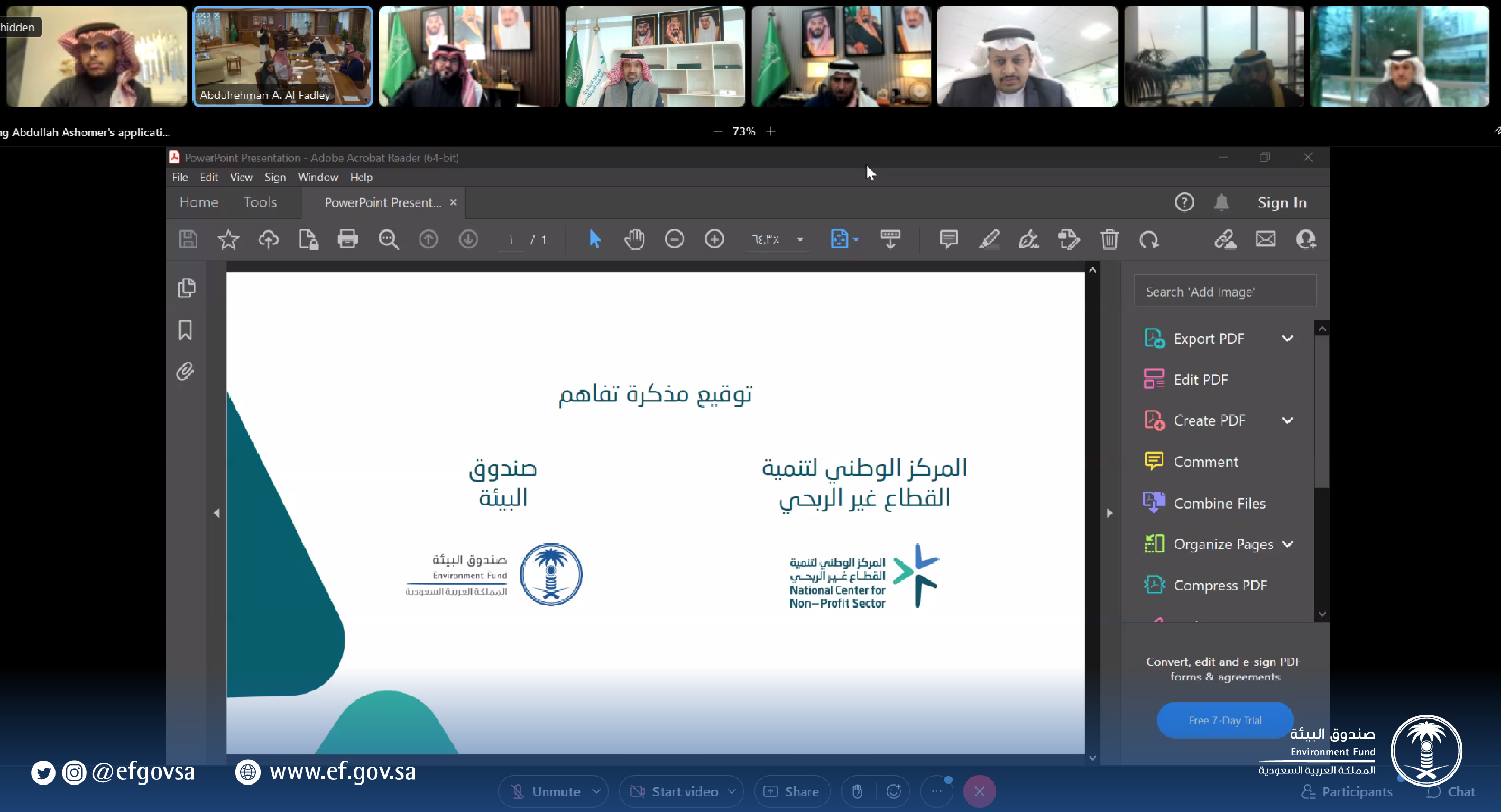Click Sign In link
The height and width of the screenshot is (812, 1501).
click(x=1282, y=202)
